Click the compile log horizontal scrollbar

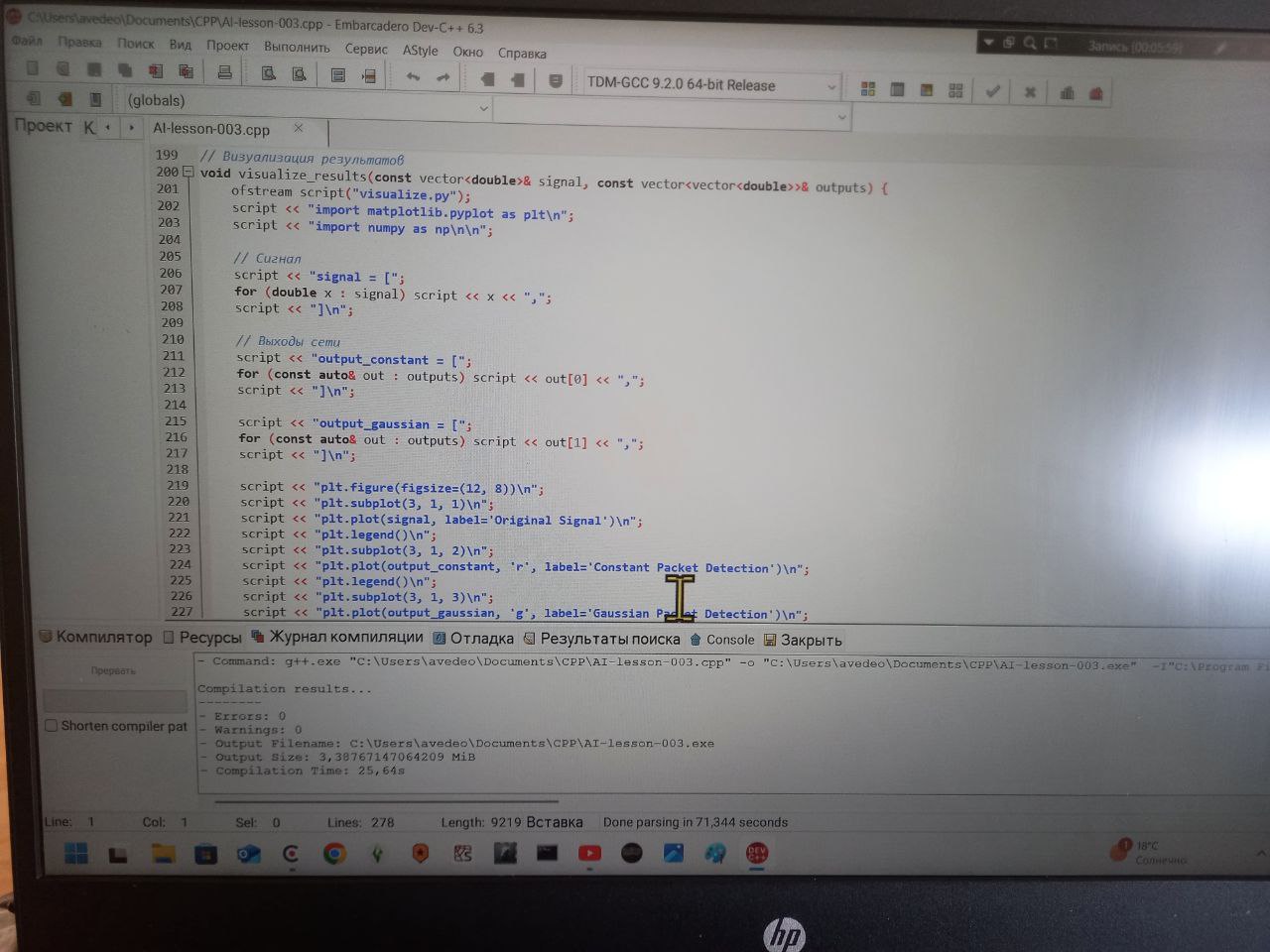pyautogui.click(x=387, y=800)
